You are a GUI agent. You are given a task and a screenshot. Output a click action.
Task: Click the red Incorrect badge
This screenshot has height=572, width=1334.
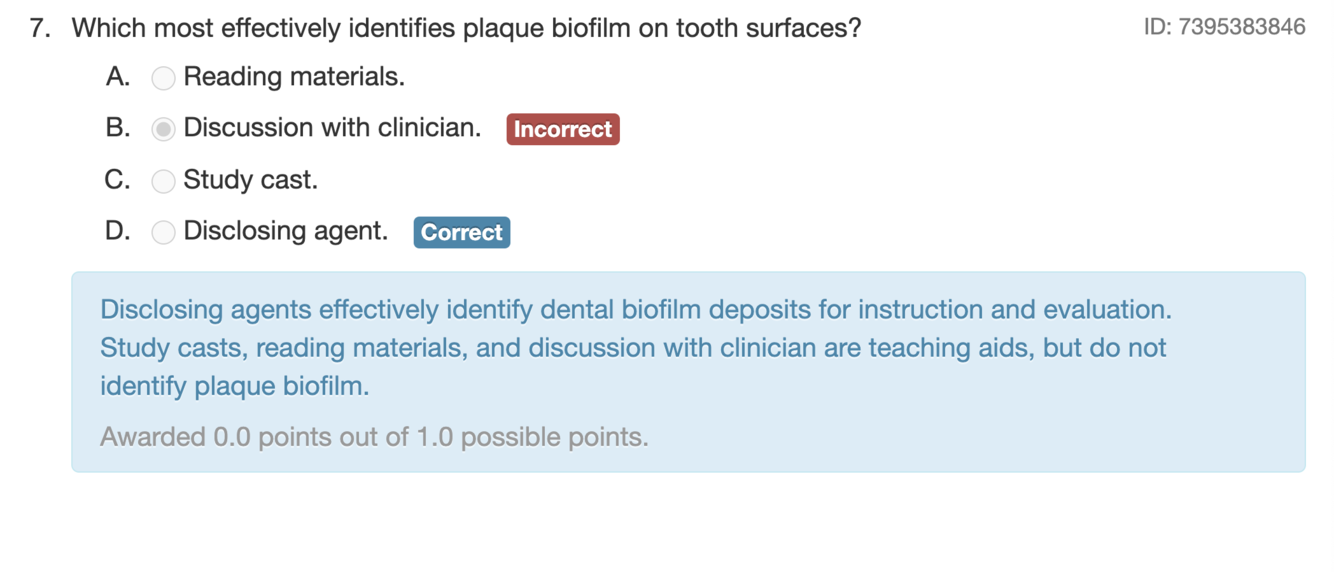point(563,129)
